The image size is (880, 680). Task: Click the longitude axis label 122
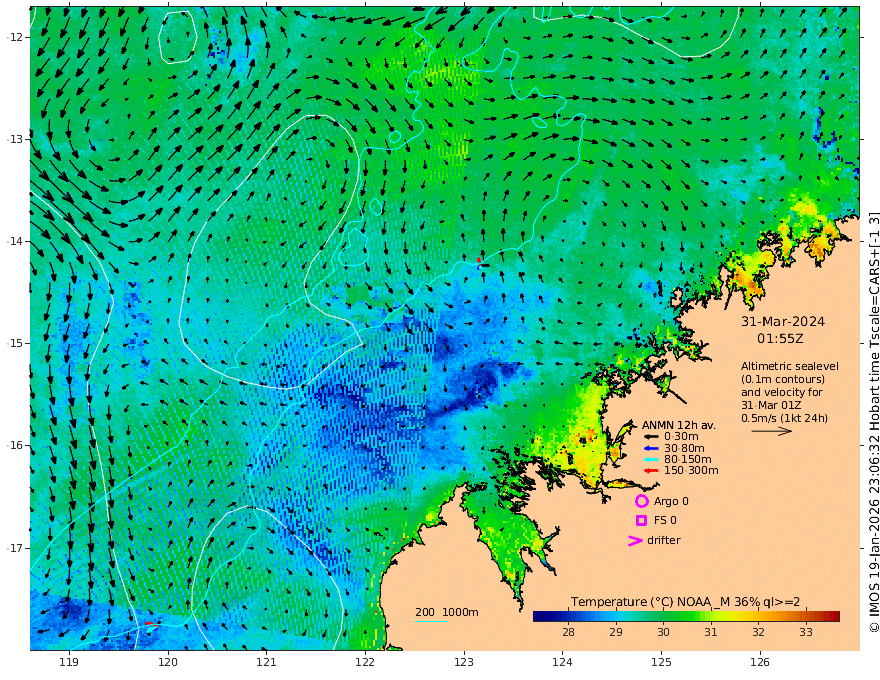pyautogui.click(x=365, y=662)
